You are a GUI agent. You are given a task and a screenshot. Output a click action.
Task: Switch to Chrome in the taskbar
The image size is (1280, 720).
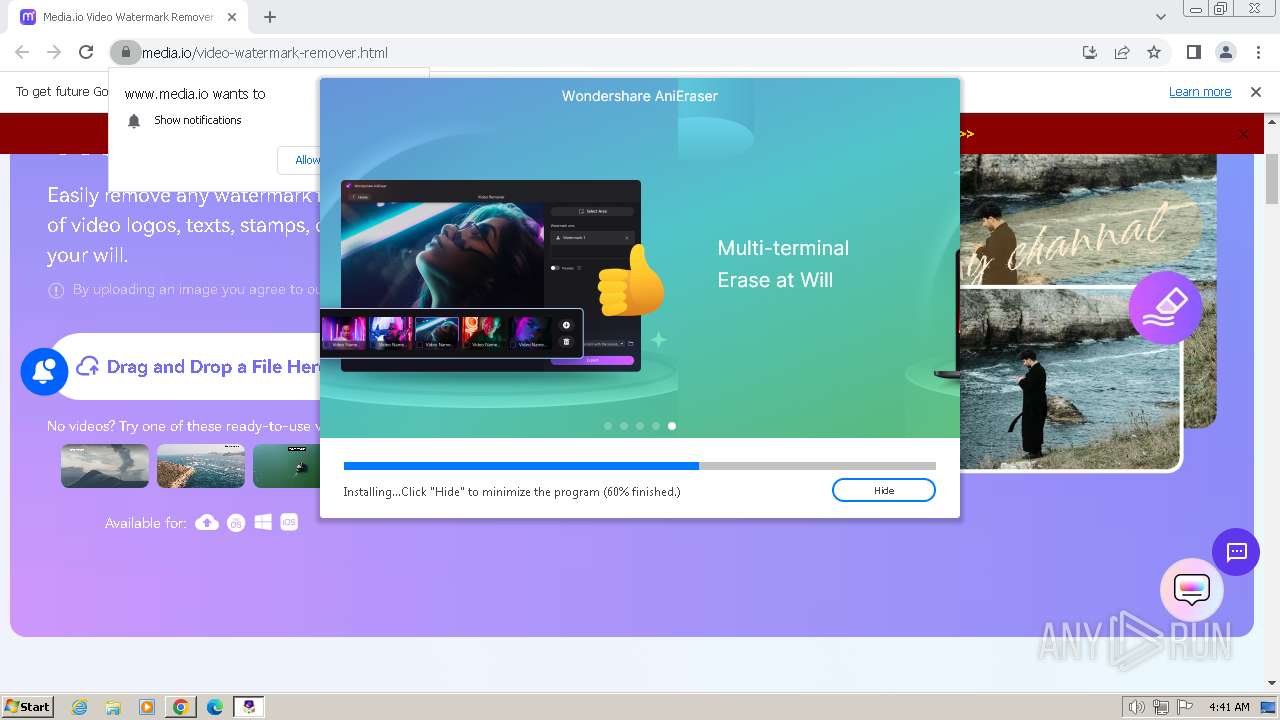point(181,707)
